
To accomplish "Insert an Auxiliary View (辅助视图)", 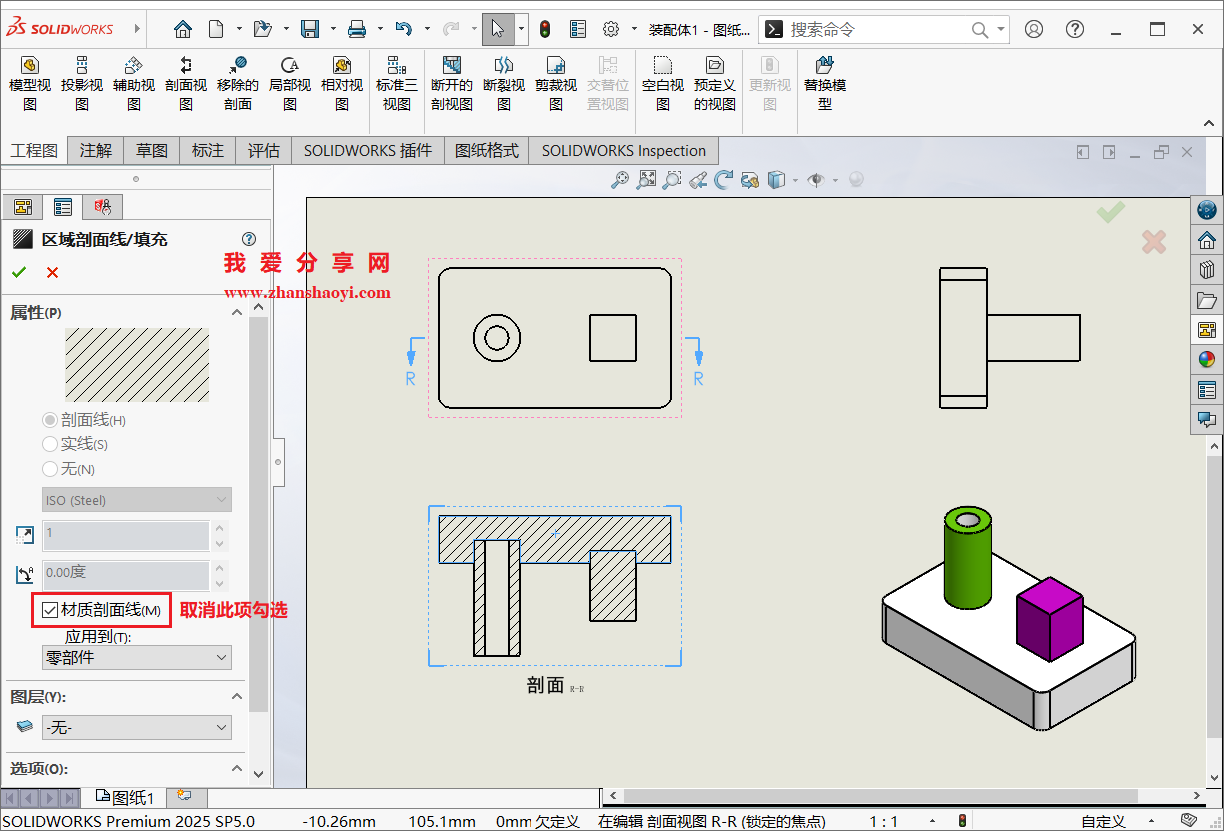I will (x=134, y=83).
